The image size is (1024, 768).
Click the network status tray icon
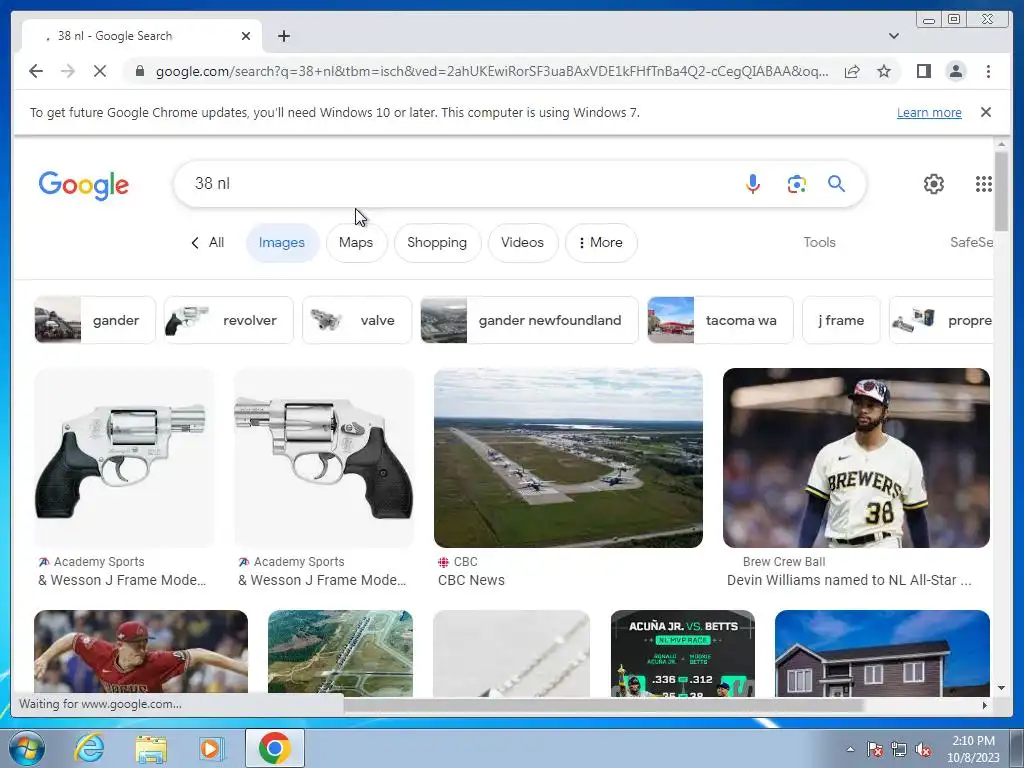[899, 749]
